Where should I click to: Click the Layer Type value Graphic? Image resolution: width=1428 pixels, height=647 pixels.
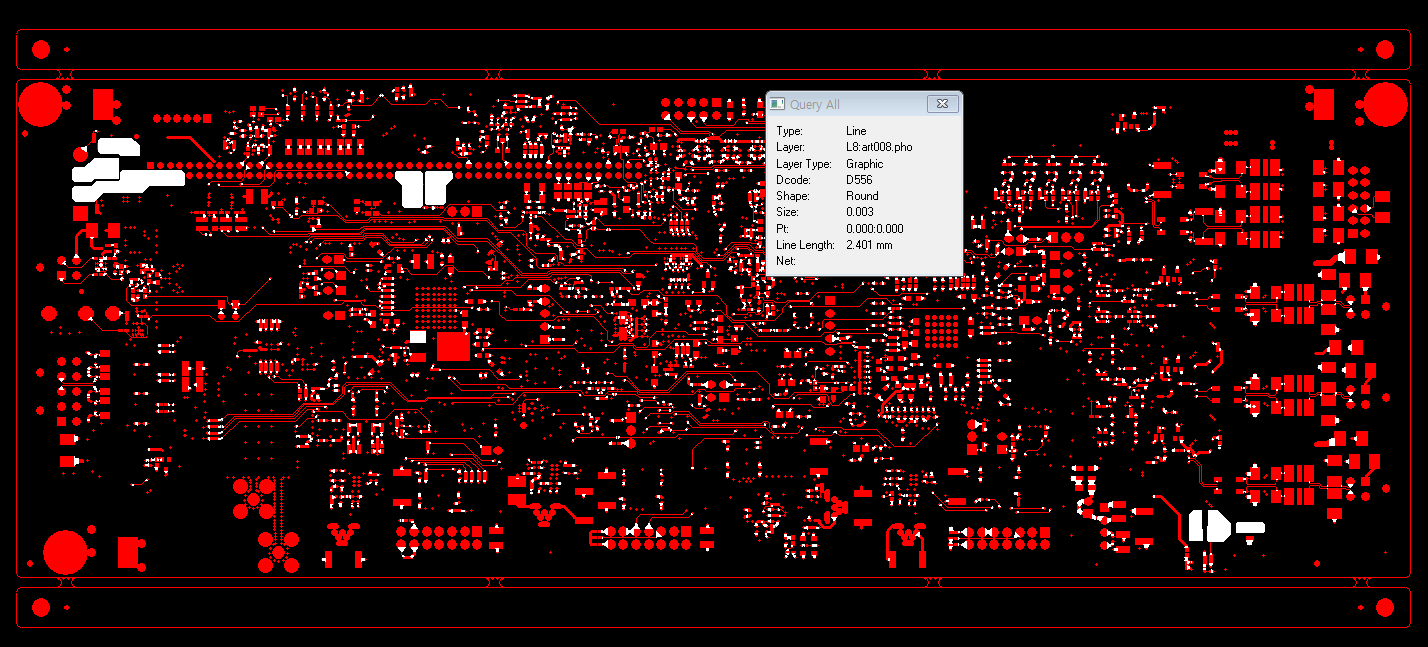(x=864, y=164)
